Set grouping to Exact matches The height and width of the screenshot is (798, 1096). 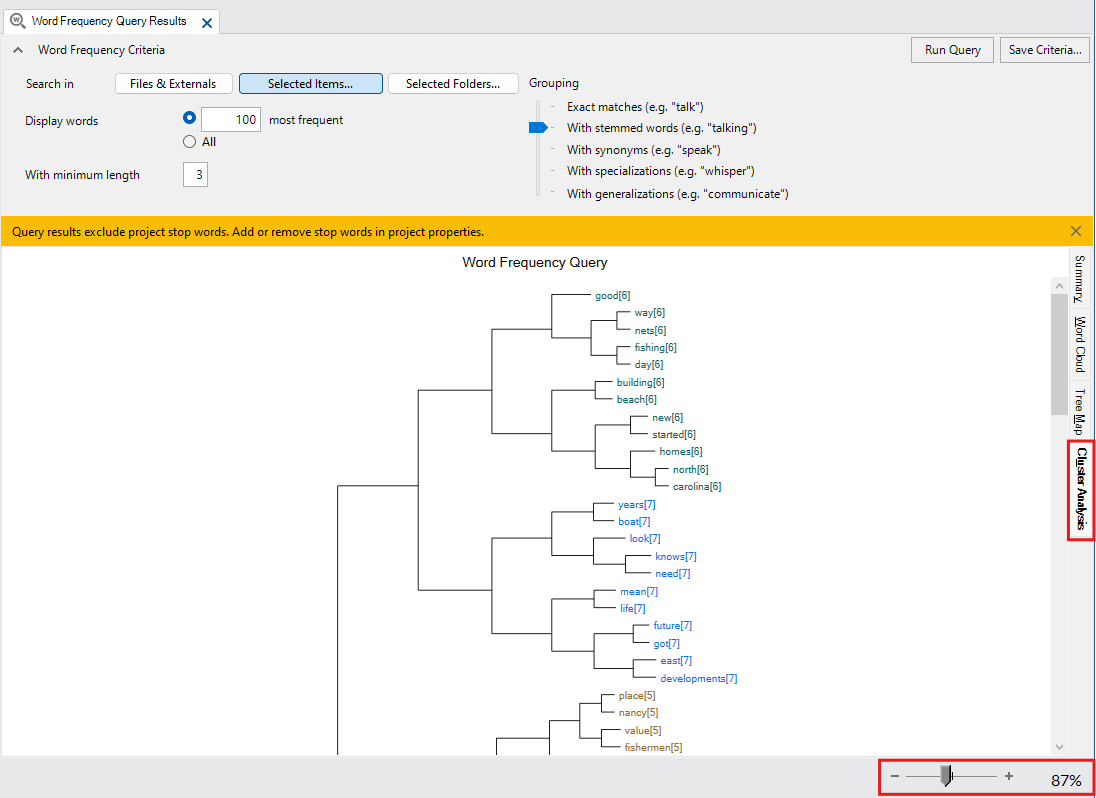click(635, 107)
